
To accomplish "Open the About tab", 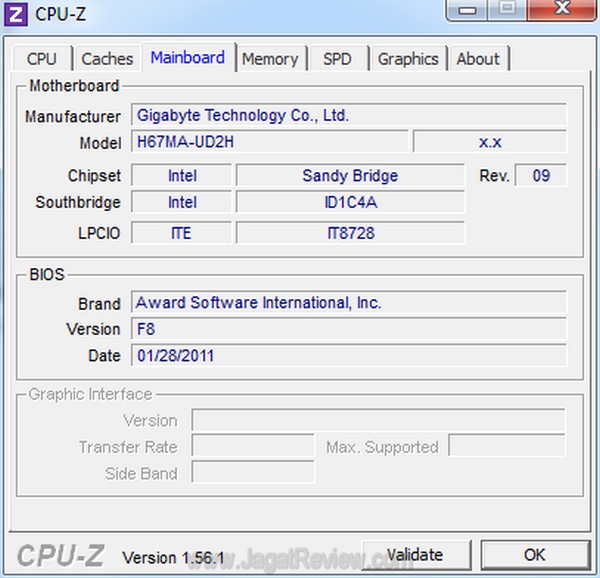I will [x=478, y=59].
